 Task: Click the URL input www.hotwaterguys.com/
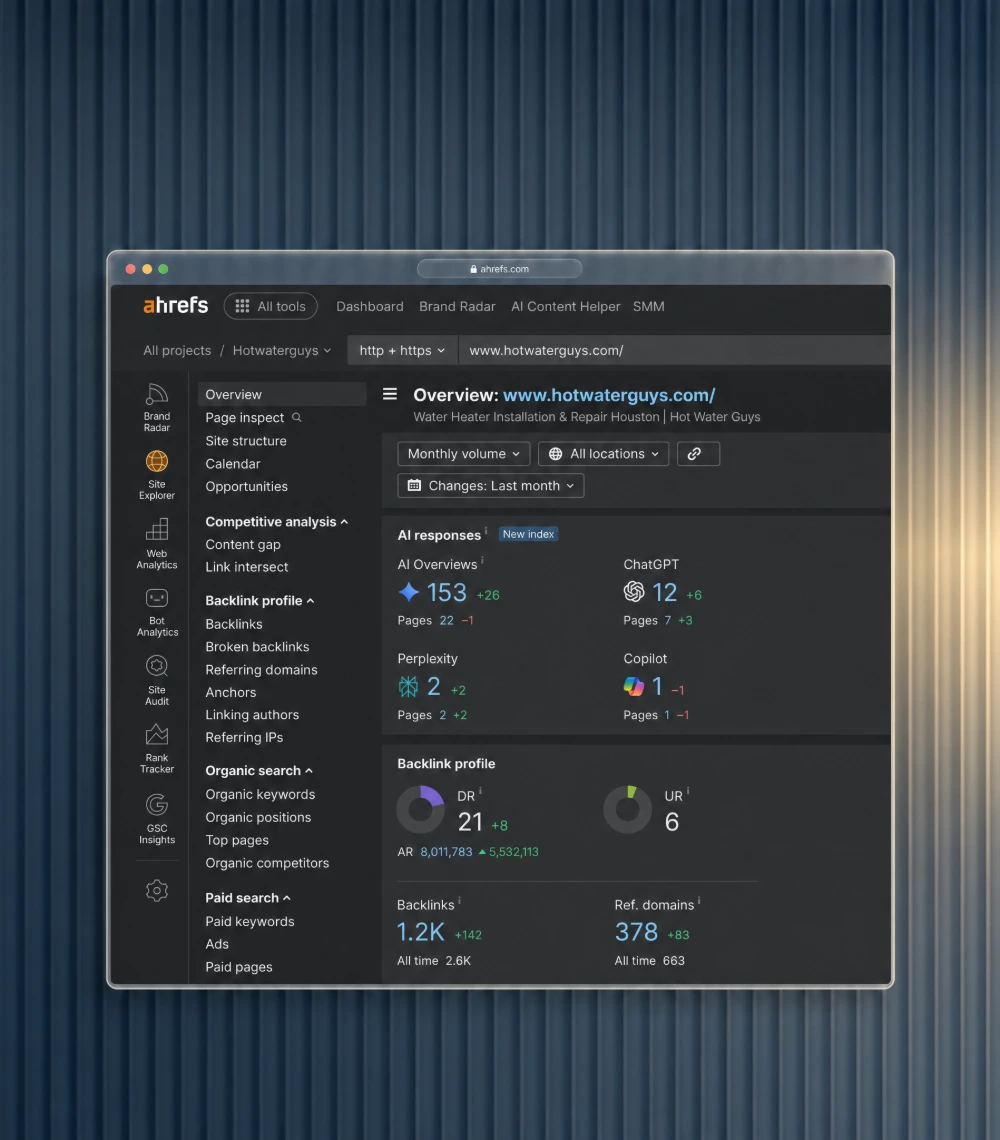click(673, 350)
